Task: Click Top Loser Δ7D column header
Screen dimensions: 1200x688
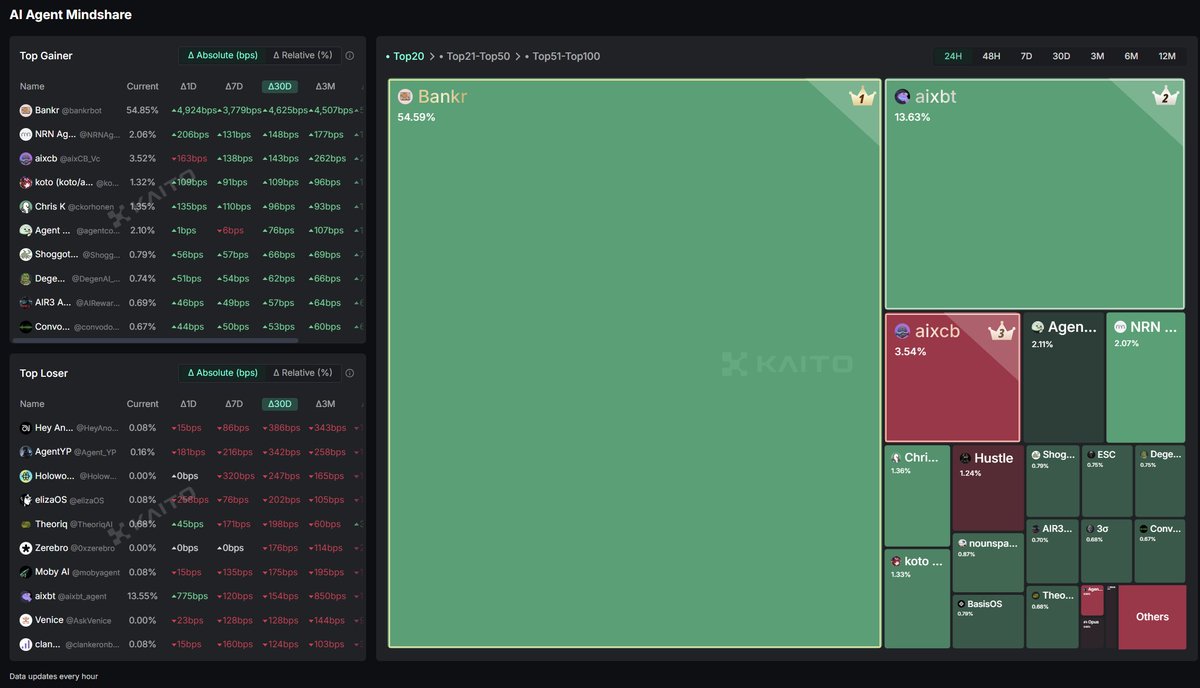Action: tap(233, 404)
